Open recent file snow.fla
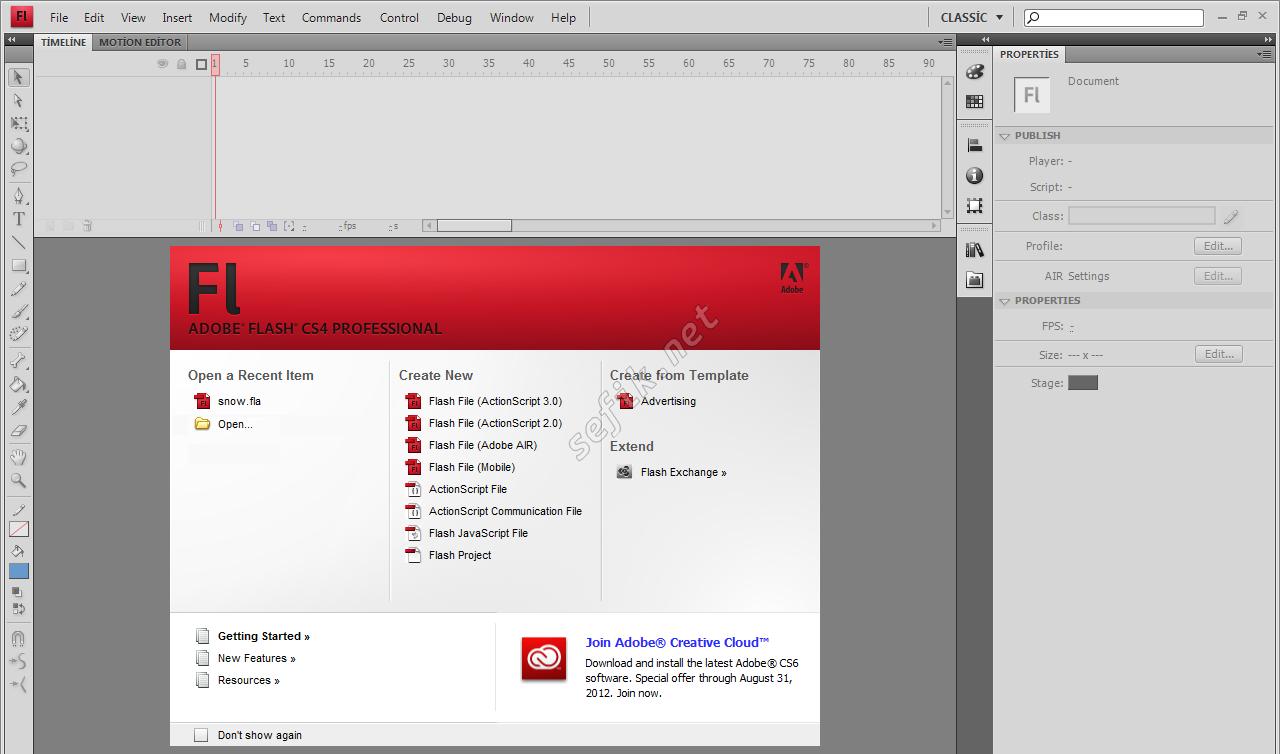The image size is (1280, 754). coord(228,401)
